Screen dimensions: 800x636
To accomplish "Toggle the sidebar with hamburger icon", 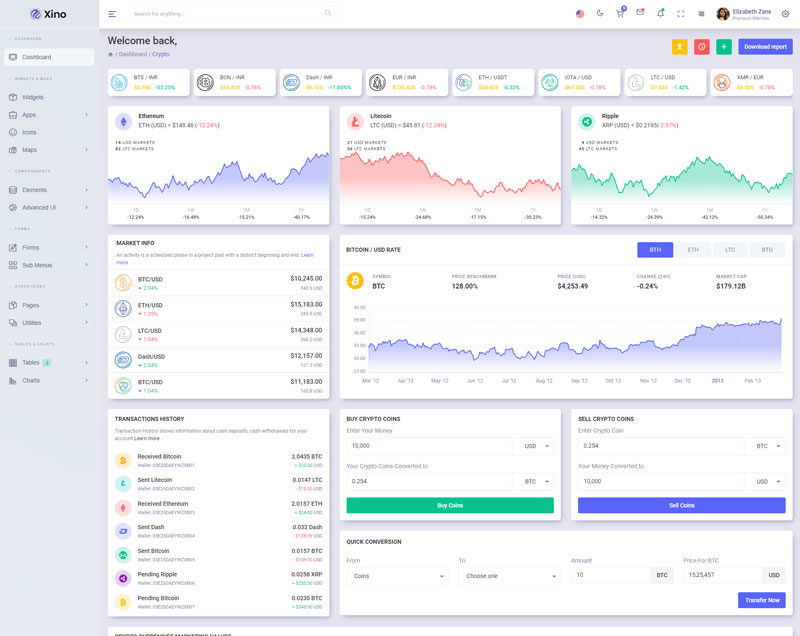I will click(112, 14).
